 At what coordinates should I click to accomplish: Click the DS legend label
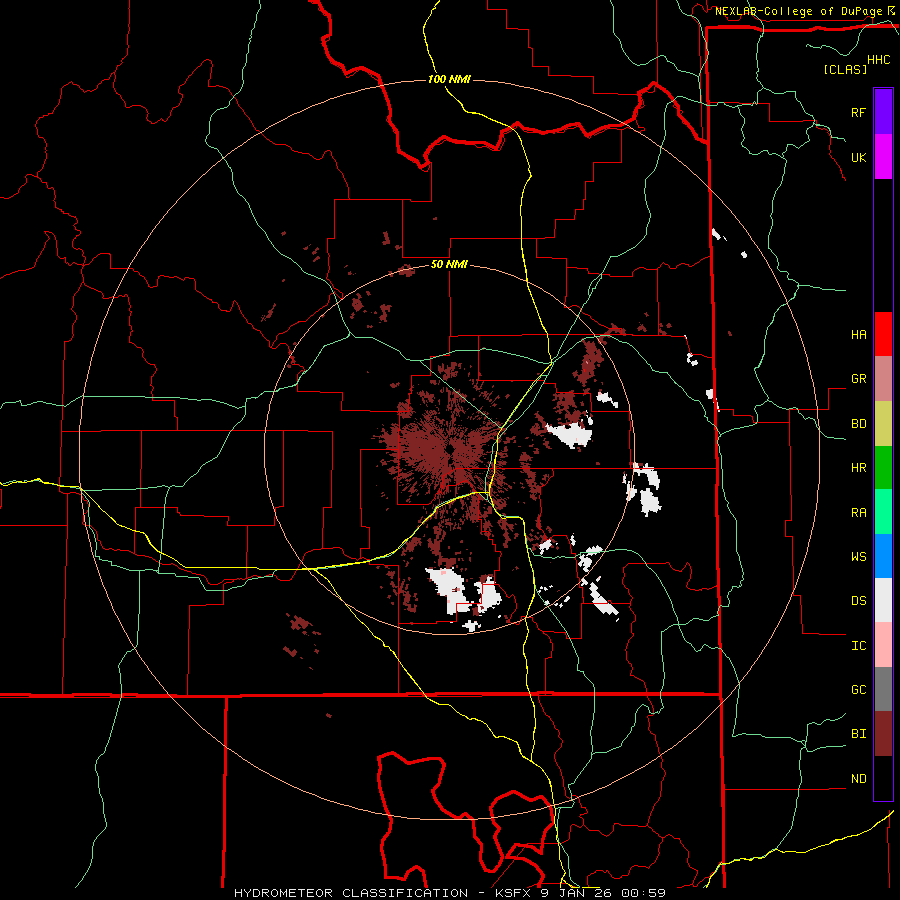pos(858,601)
